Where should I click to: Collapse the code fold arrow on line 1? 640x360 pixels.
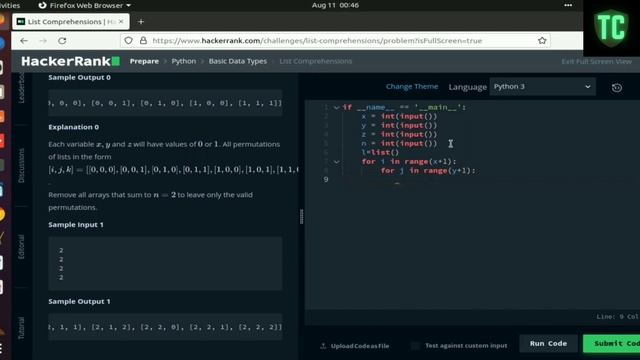coord(336,108)
